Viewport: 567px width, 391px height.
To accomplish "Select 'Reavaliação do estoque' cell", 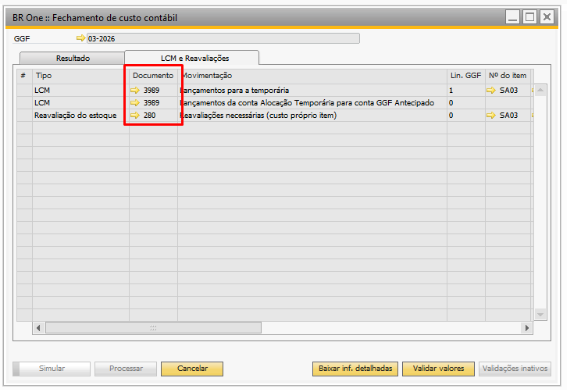I will tap(81, 115).
